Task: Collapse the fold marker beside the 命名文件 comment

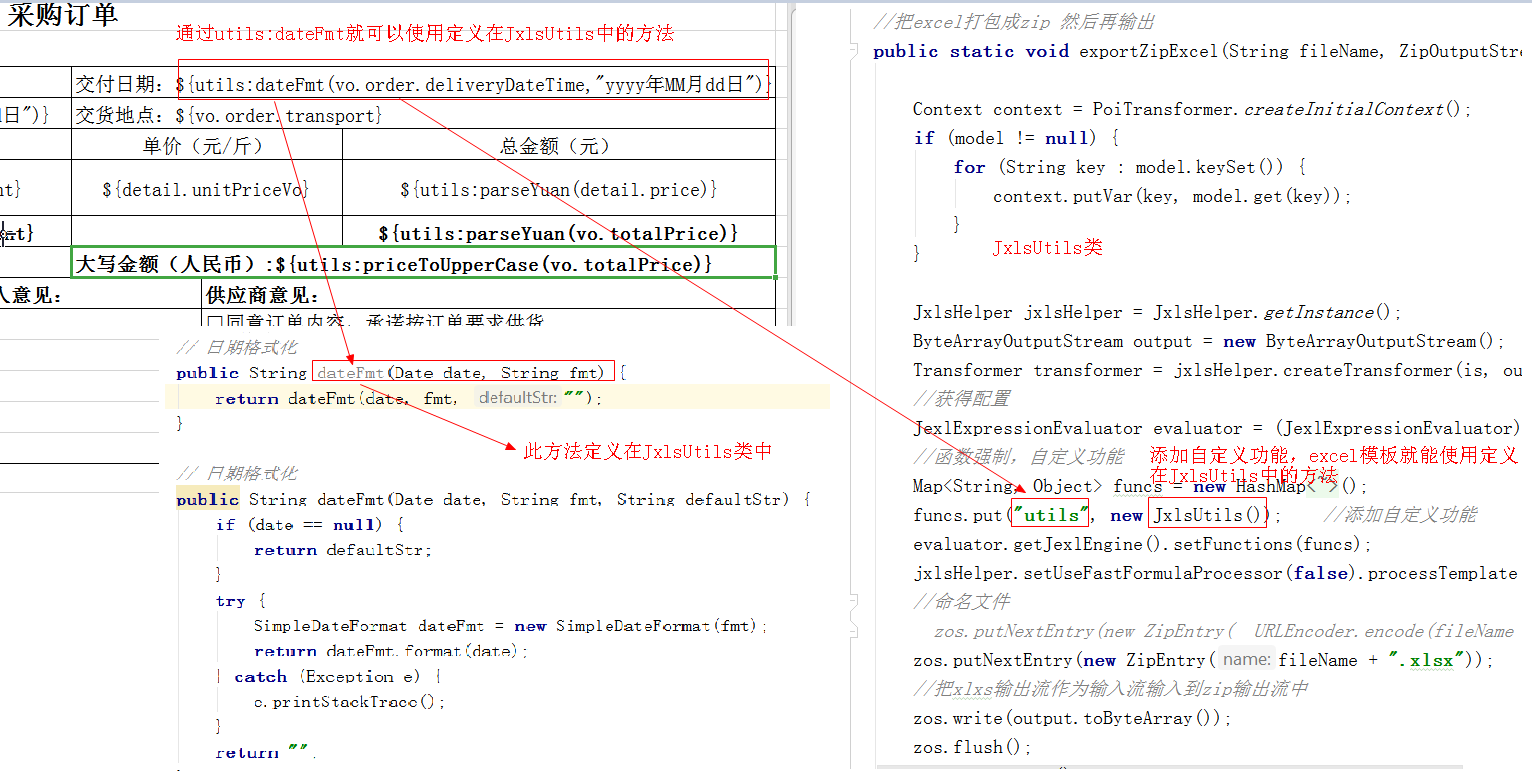Action: (x=854, y=602)
